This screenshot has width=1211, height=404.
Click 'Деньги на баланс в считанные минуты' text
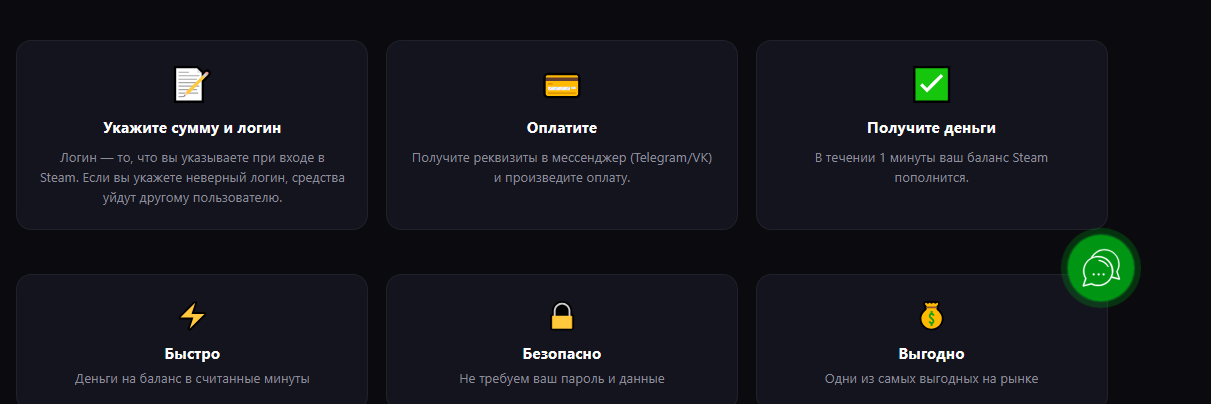click(x=192, y=379)
